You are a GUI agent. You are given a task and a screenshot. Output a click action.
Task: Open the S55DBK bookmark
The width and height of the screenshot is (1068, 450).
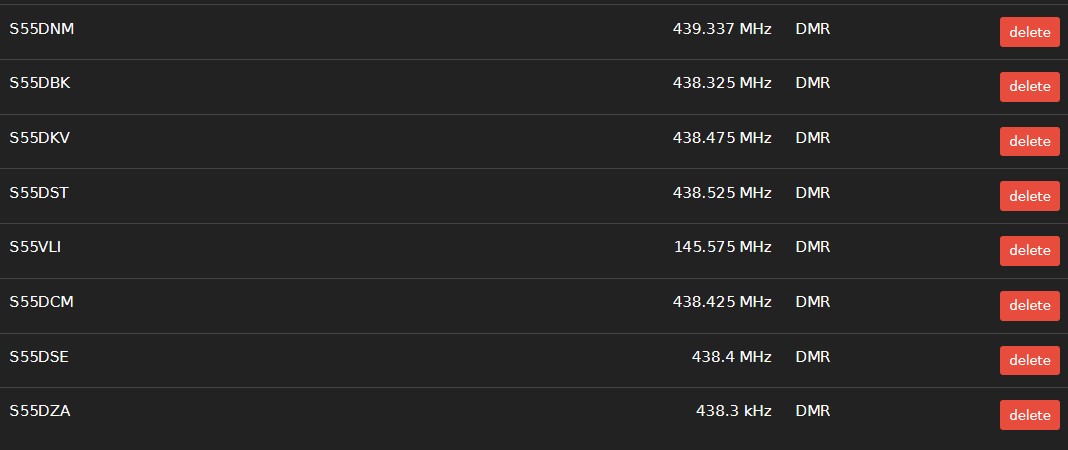click(40, 83)
